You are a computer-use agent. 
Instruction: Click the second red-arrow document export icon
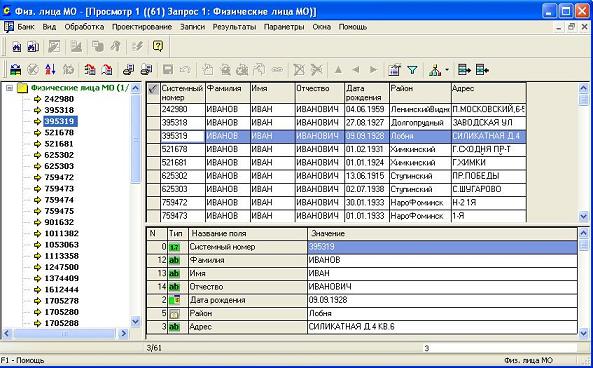point(107,70)
